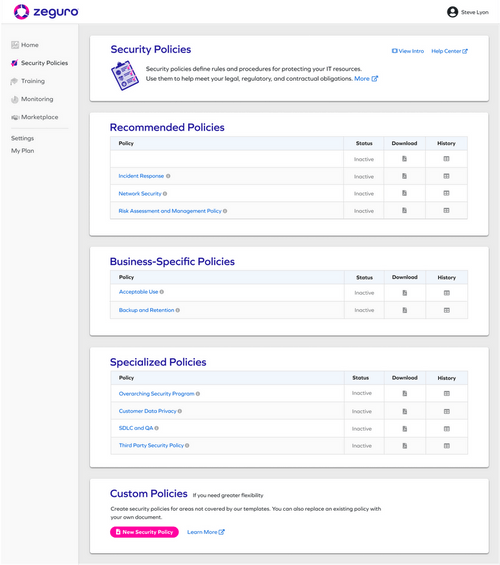Screen dimensions: 500x565
Task: Open the Risk Assessment and Management Policy
Action: click(170, 211)
